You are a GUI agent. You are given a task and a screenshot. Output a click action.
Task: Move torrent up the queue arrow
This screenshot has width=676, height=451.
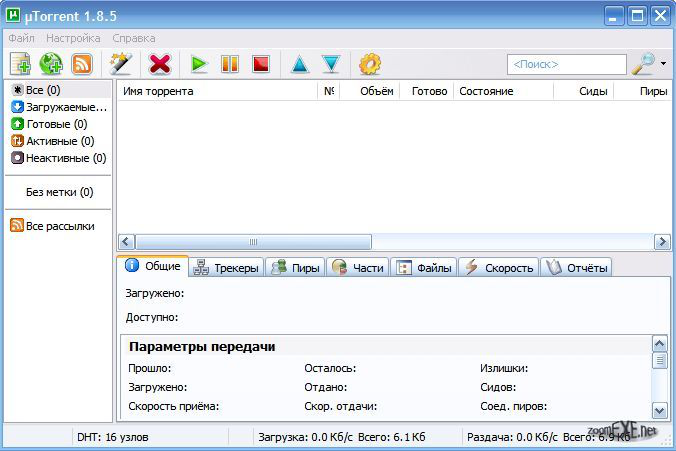tap(300, 64)
